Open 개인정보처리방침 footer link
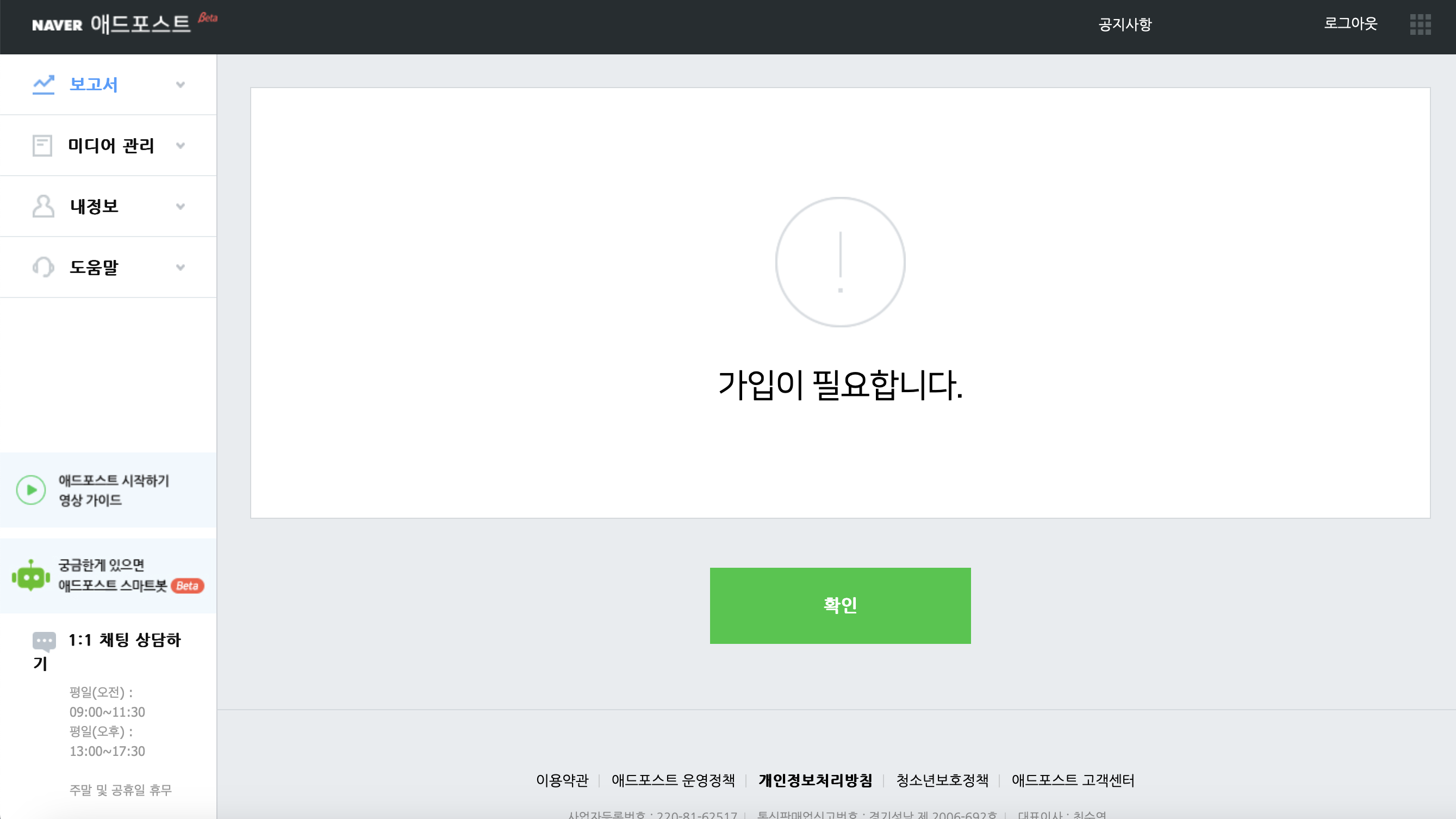This screenshot has height=819, width=1456. 815,780
